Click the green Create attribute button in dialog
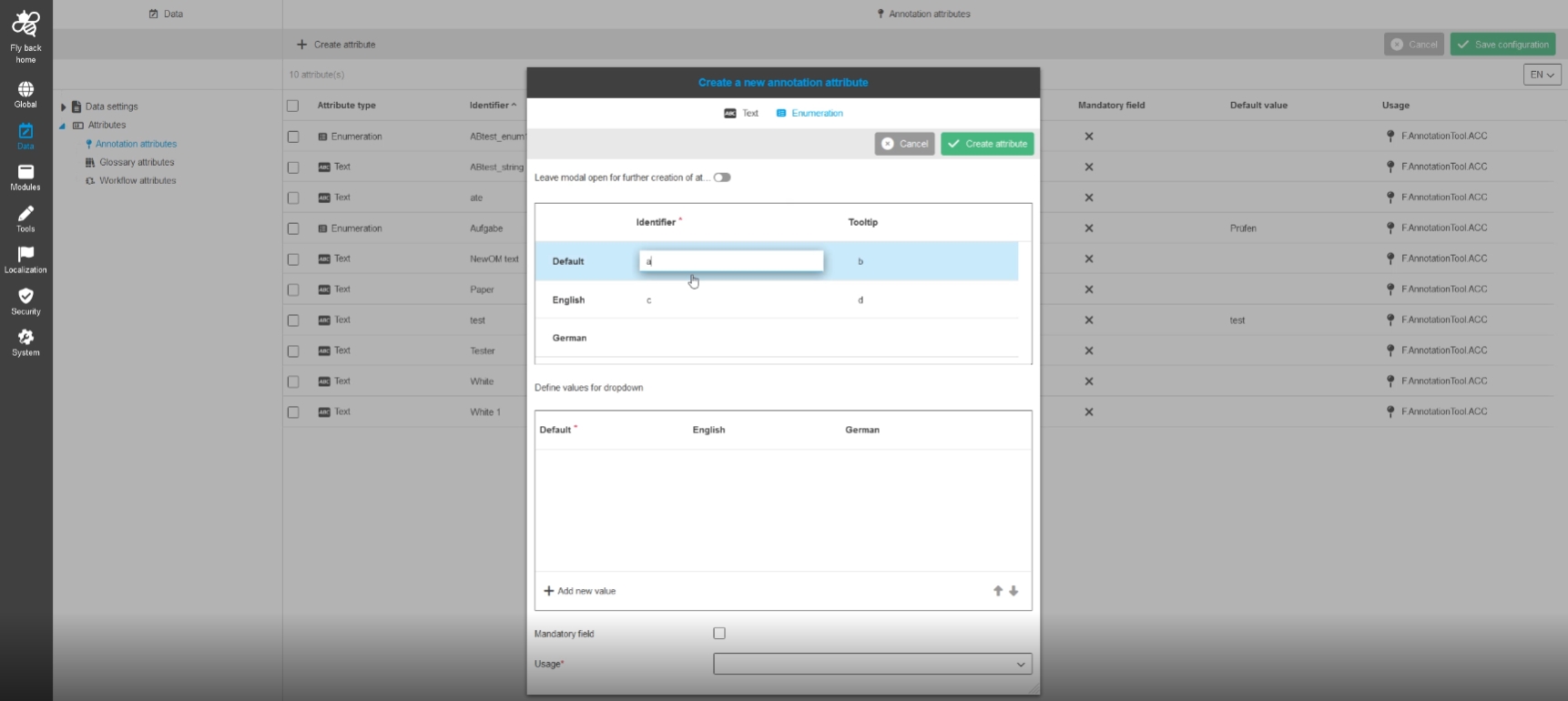Screen dimensions: 1568x701 point(987,144)
